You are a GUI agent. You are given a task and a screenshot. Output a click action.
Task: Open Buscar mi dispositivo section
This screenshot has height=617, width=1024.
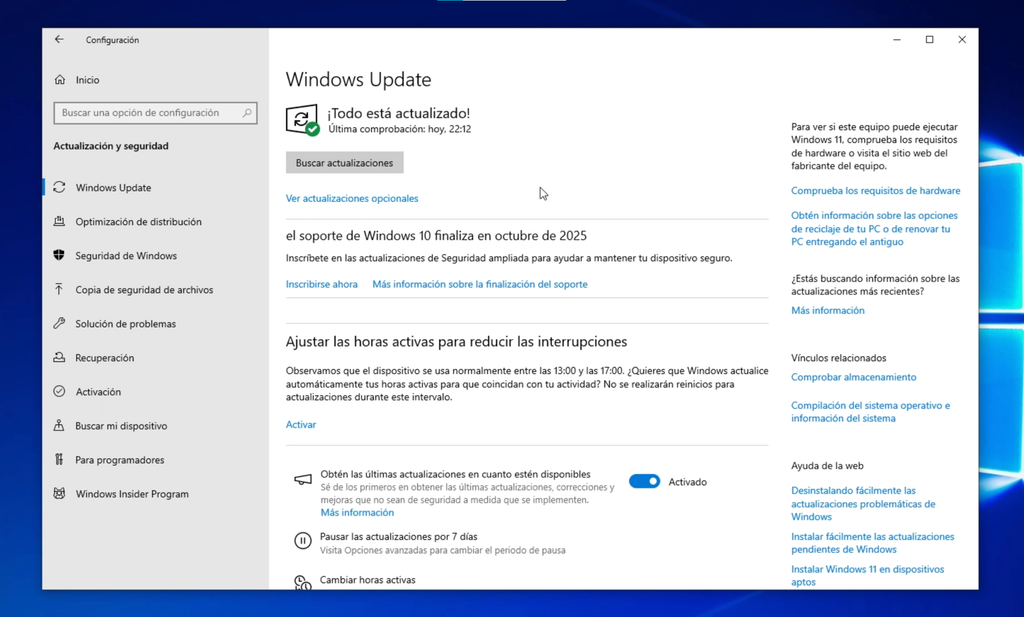121,426
